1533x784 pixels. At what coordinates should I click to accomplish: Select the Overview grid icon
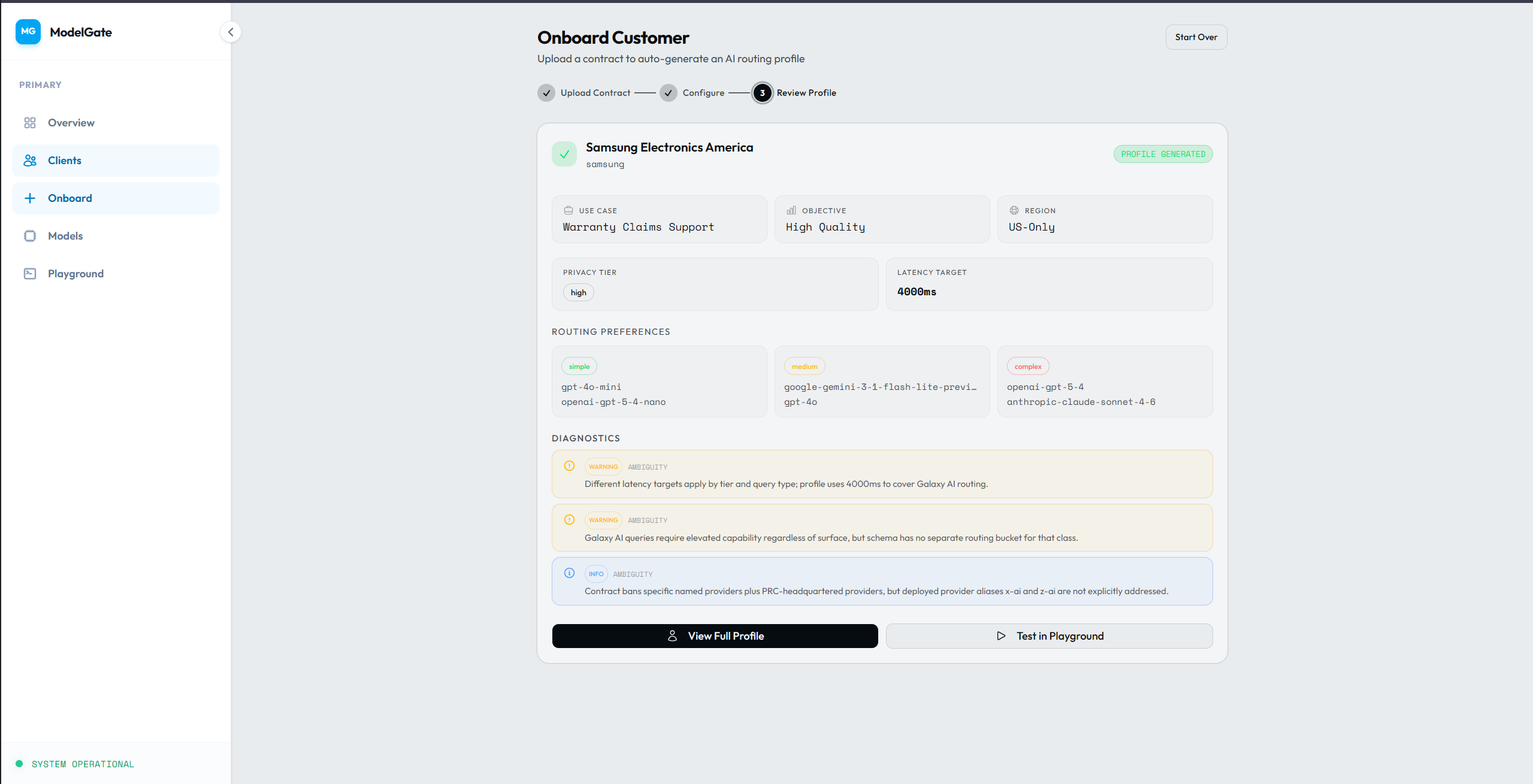[29, 122]
